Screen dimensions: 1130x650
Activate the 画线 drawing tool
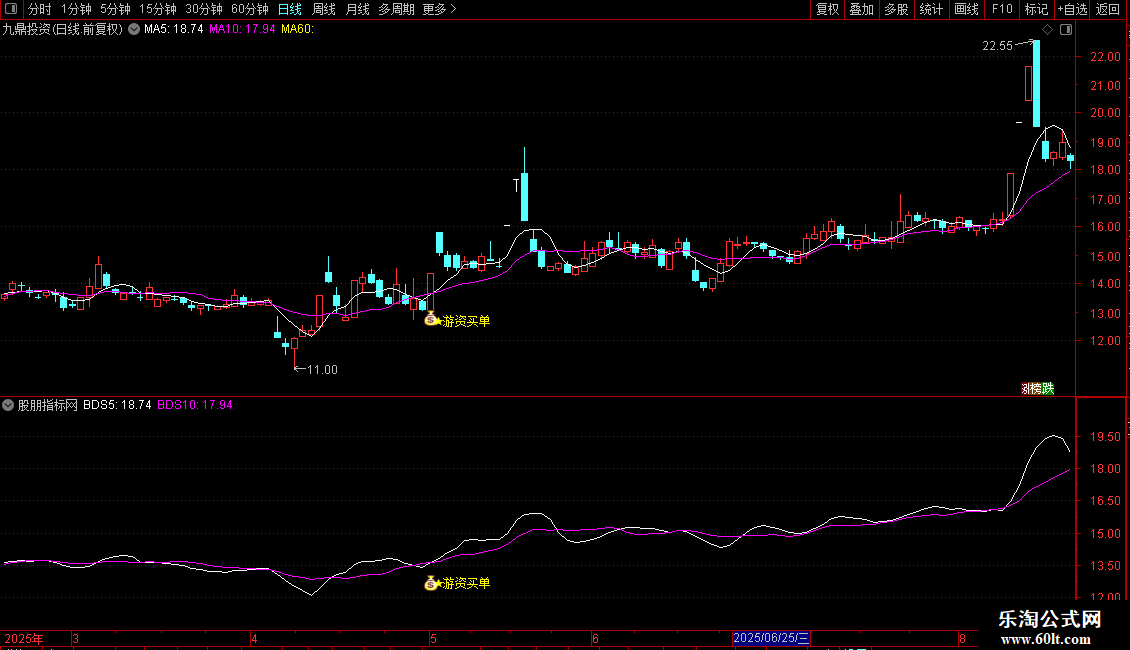(966, 9)
